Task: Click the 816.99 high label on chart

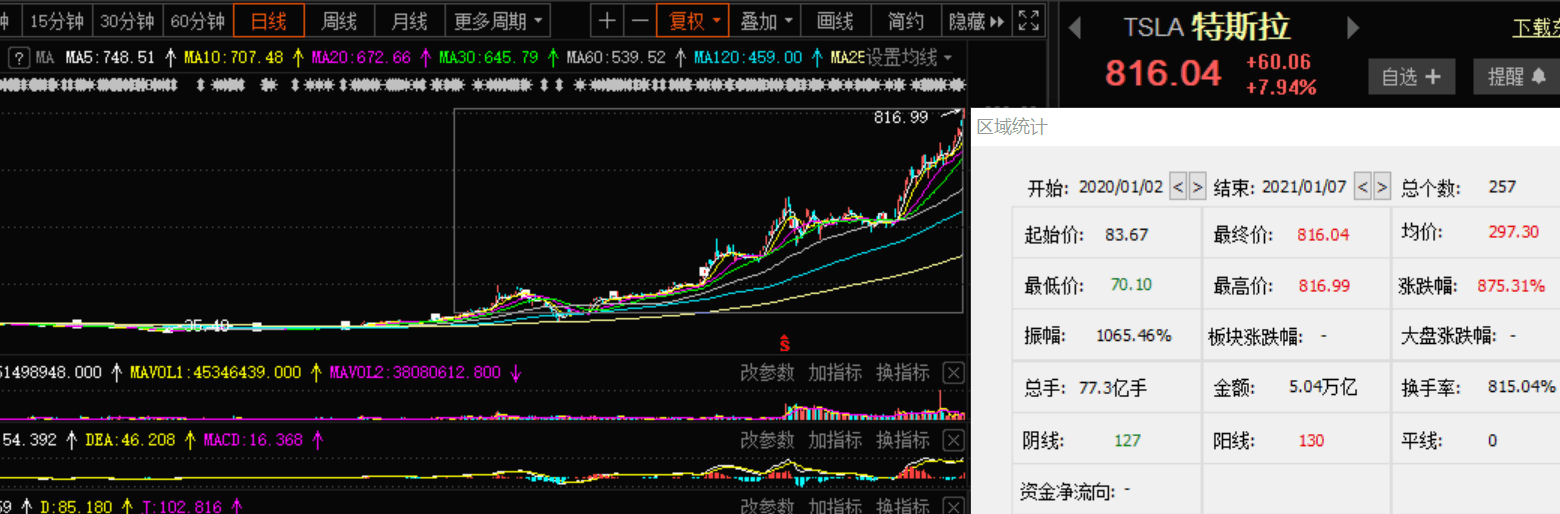Action: (901, 118)
